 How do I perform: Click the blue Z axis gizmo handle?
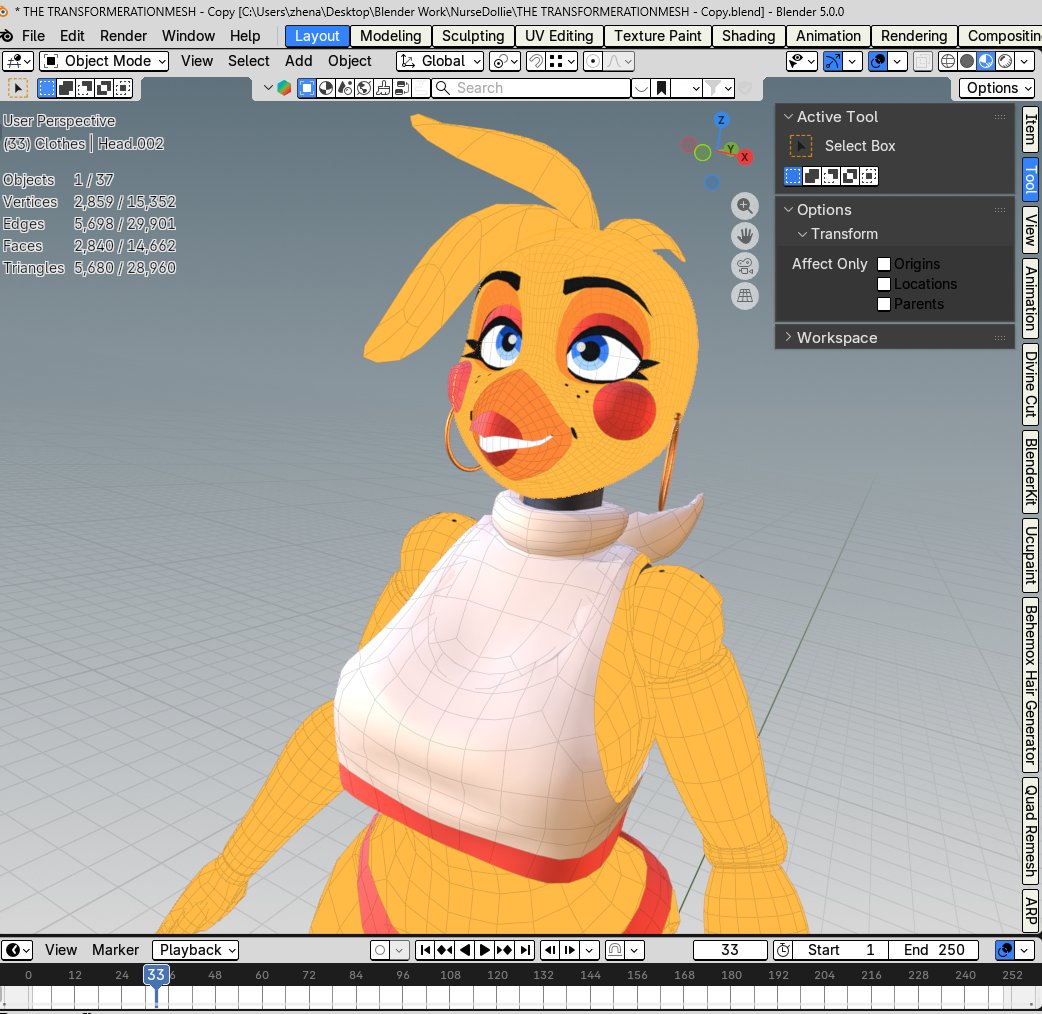(x=721, y=120)
